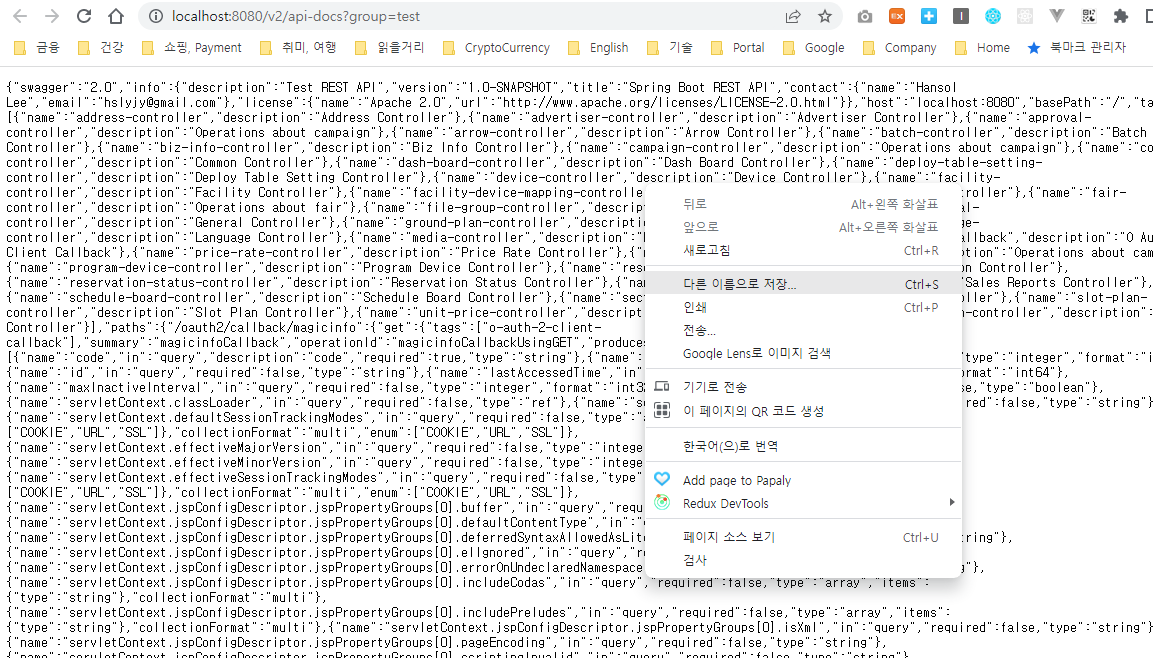Open the 취미, 여행 bookmark folder
This screenshot has height=658, width=1153.
click(x=298, y=48)
